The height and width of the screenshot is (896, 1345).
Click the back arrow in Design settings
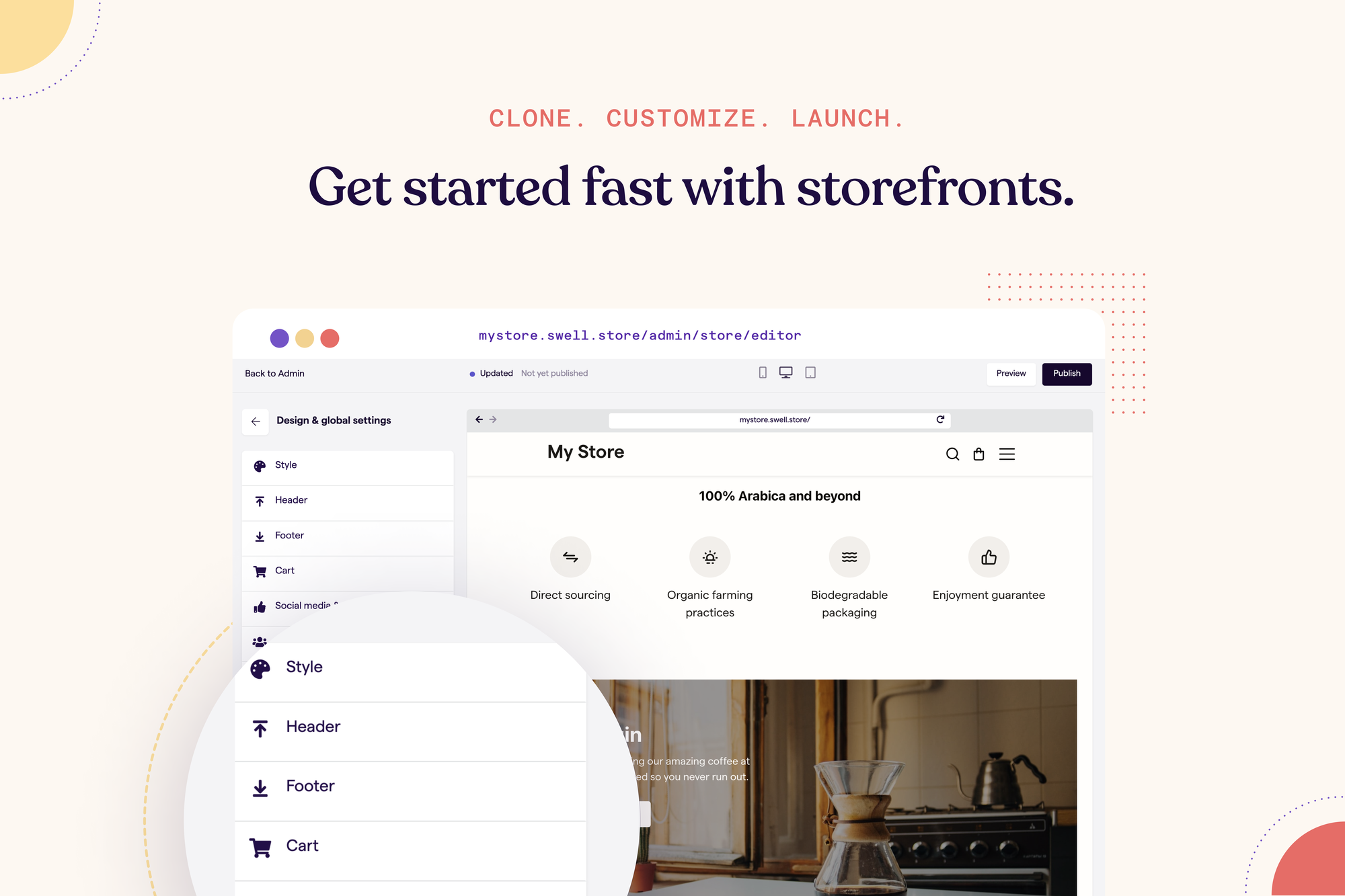[256, 420]
